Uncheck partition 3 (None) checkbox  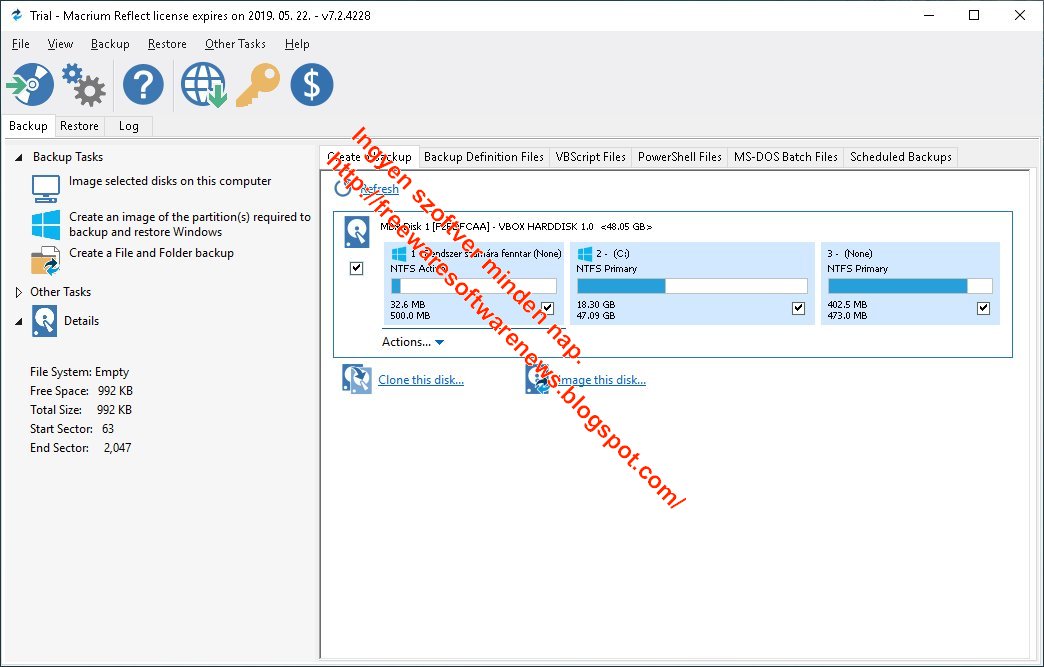(x=983, y=308)
